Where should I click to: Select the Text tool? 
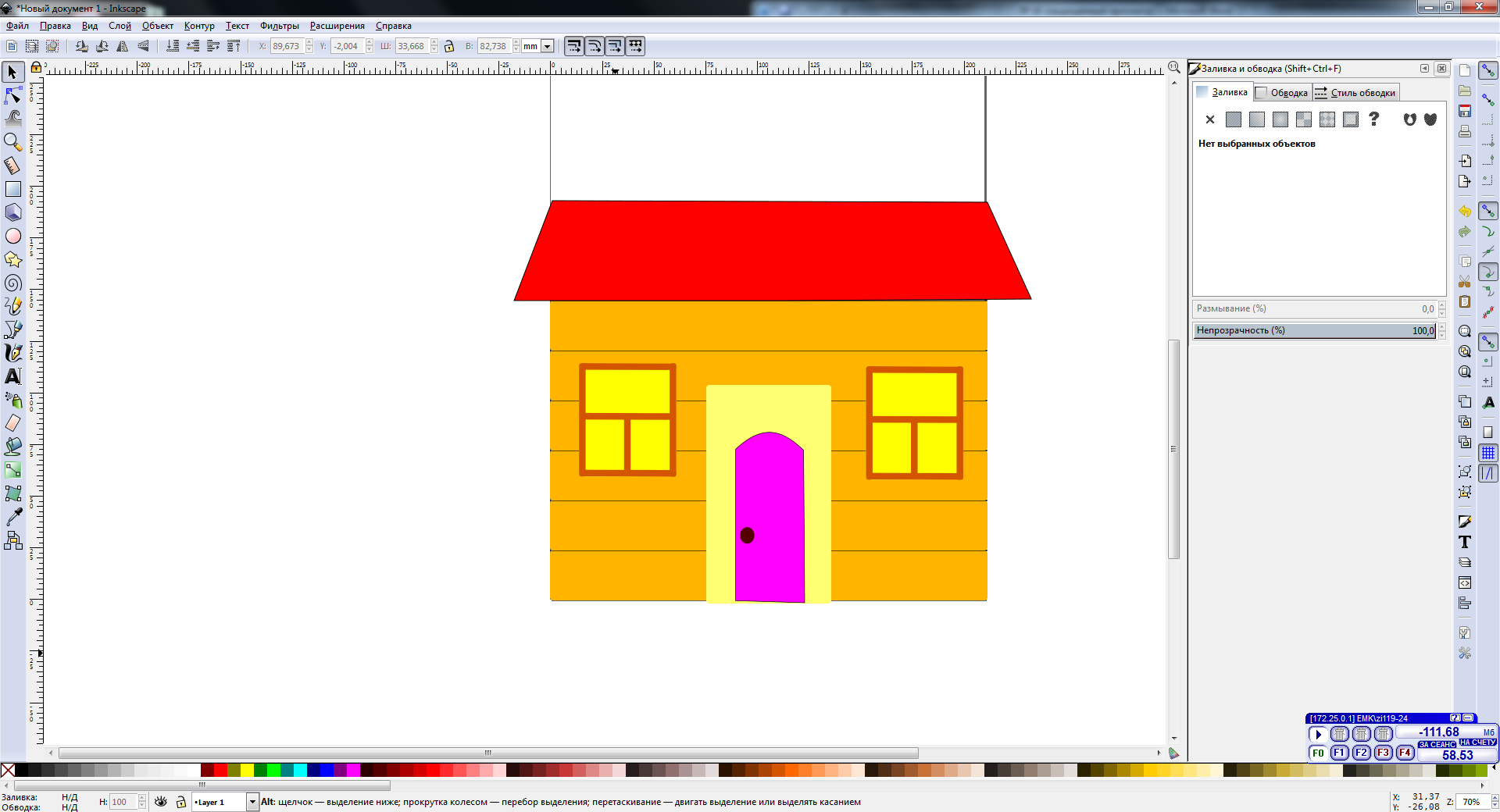[12, 376]
